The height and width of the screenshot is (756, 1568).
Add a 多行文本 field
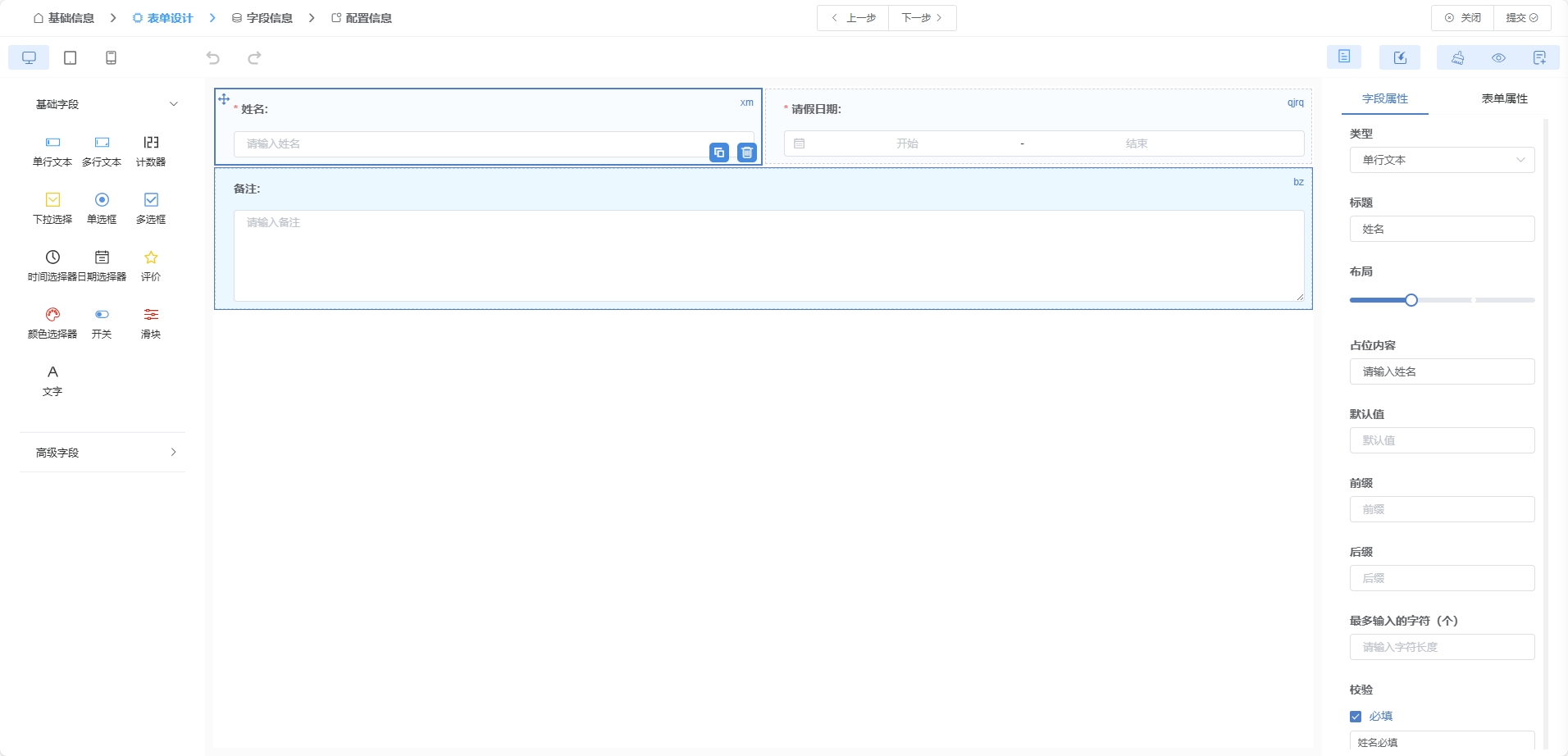(102, 152)
